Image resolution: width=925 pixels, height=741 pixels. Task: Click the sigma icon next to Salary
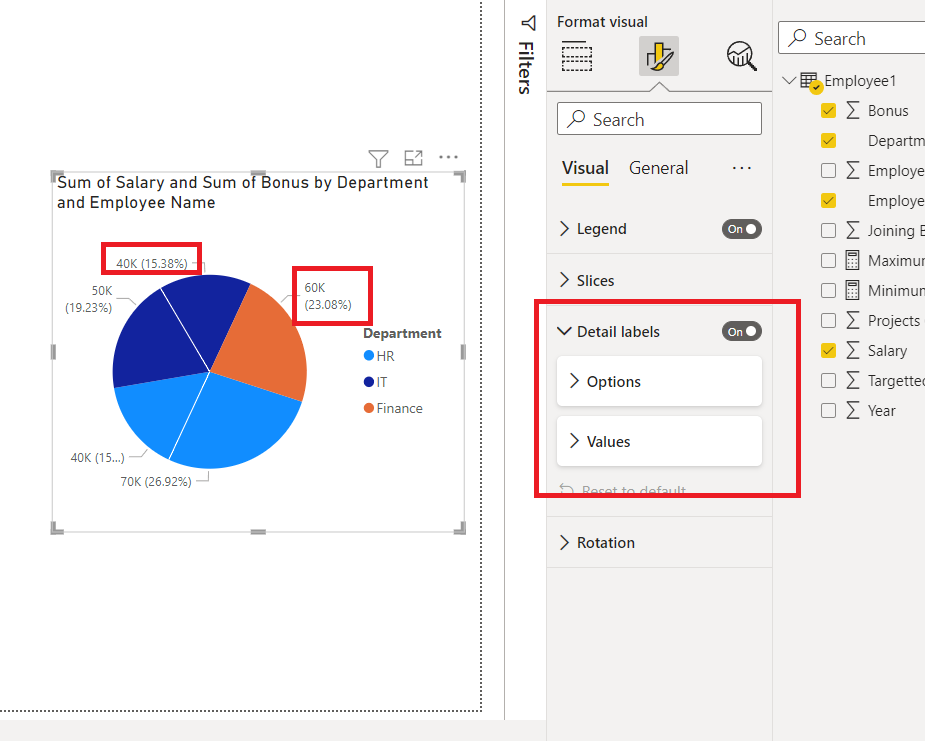(852, 350)
